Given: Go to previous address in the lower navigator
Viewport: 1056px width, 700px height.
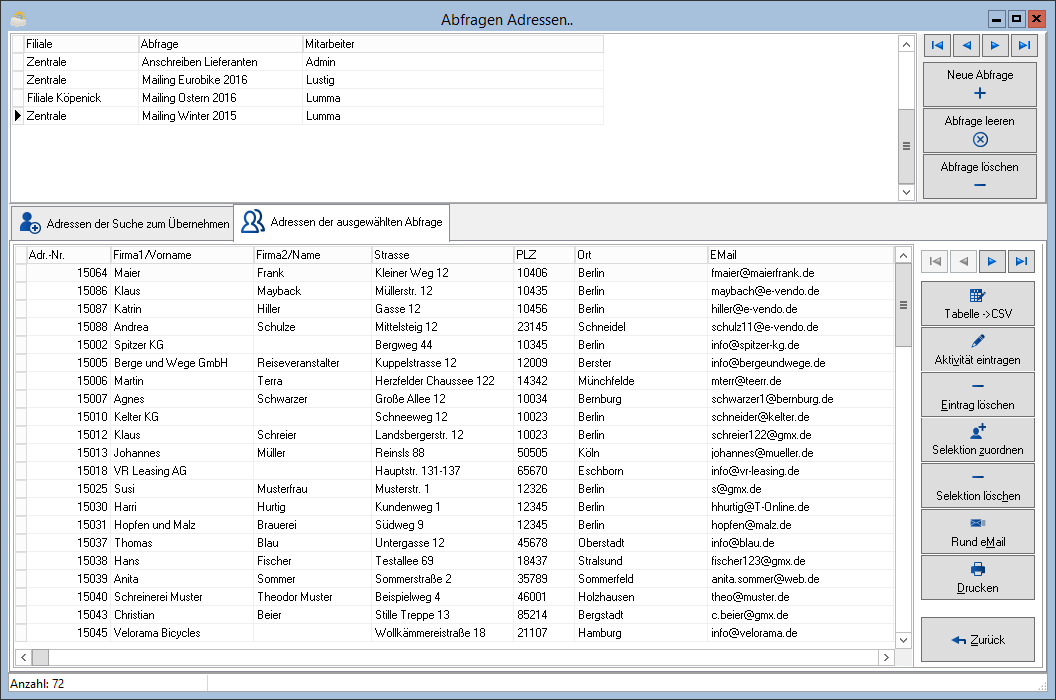Looking at the screenshot, I should coord(964,261).
